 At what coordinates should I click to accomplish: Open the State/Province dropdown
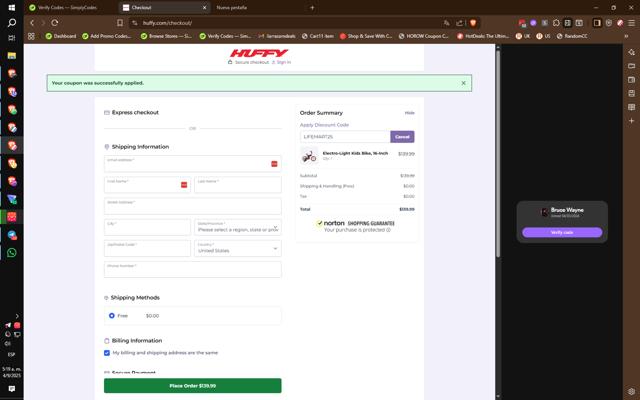[238, 227]
